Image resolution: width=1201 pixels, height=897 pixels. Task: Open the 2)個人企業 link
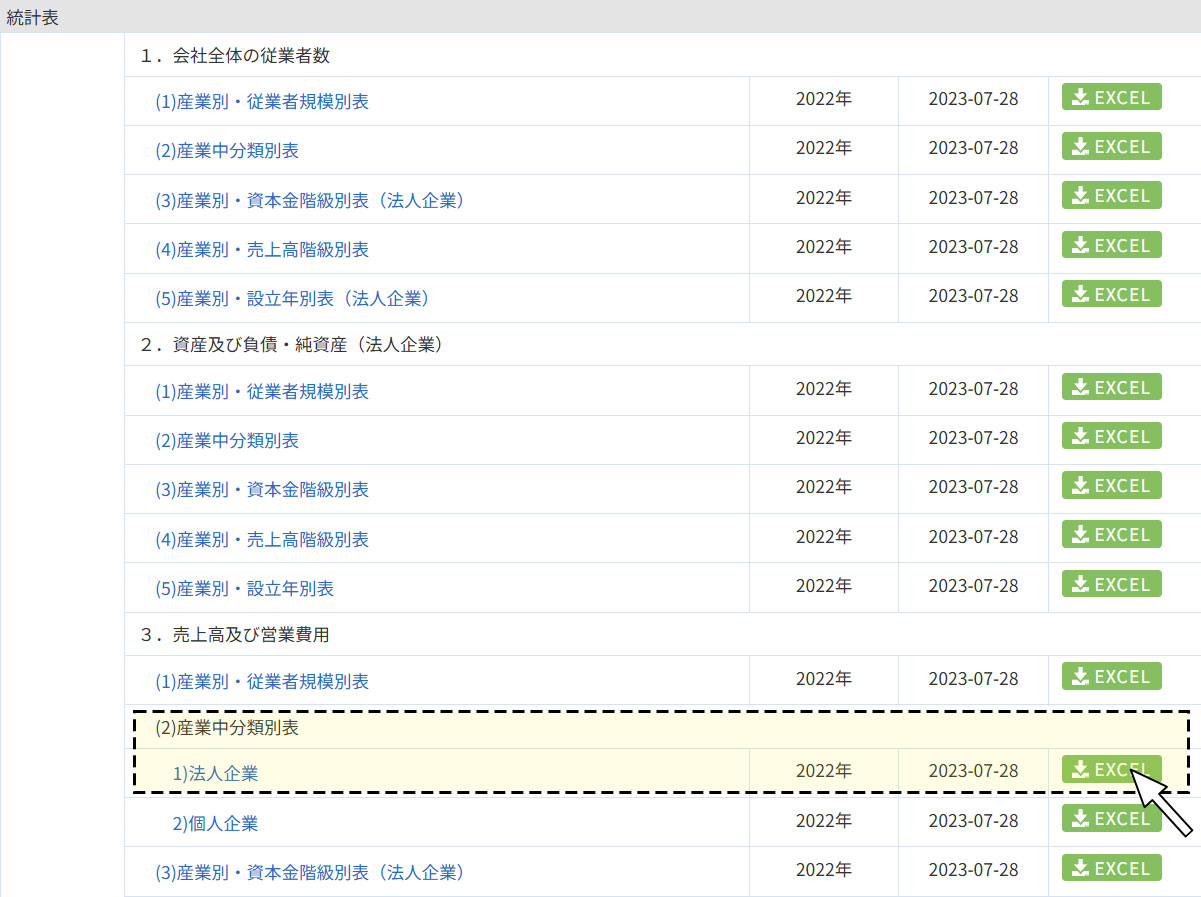216,824
